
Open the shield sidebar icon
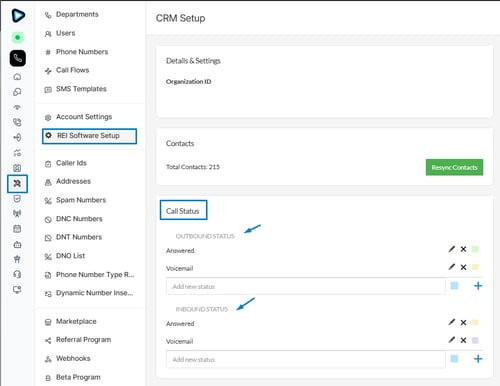click(x=17, y=199)
